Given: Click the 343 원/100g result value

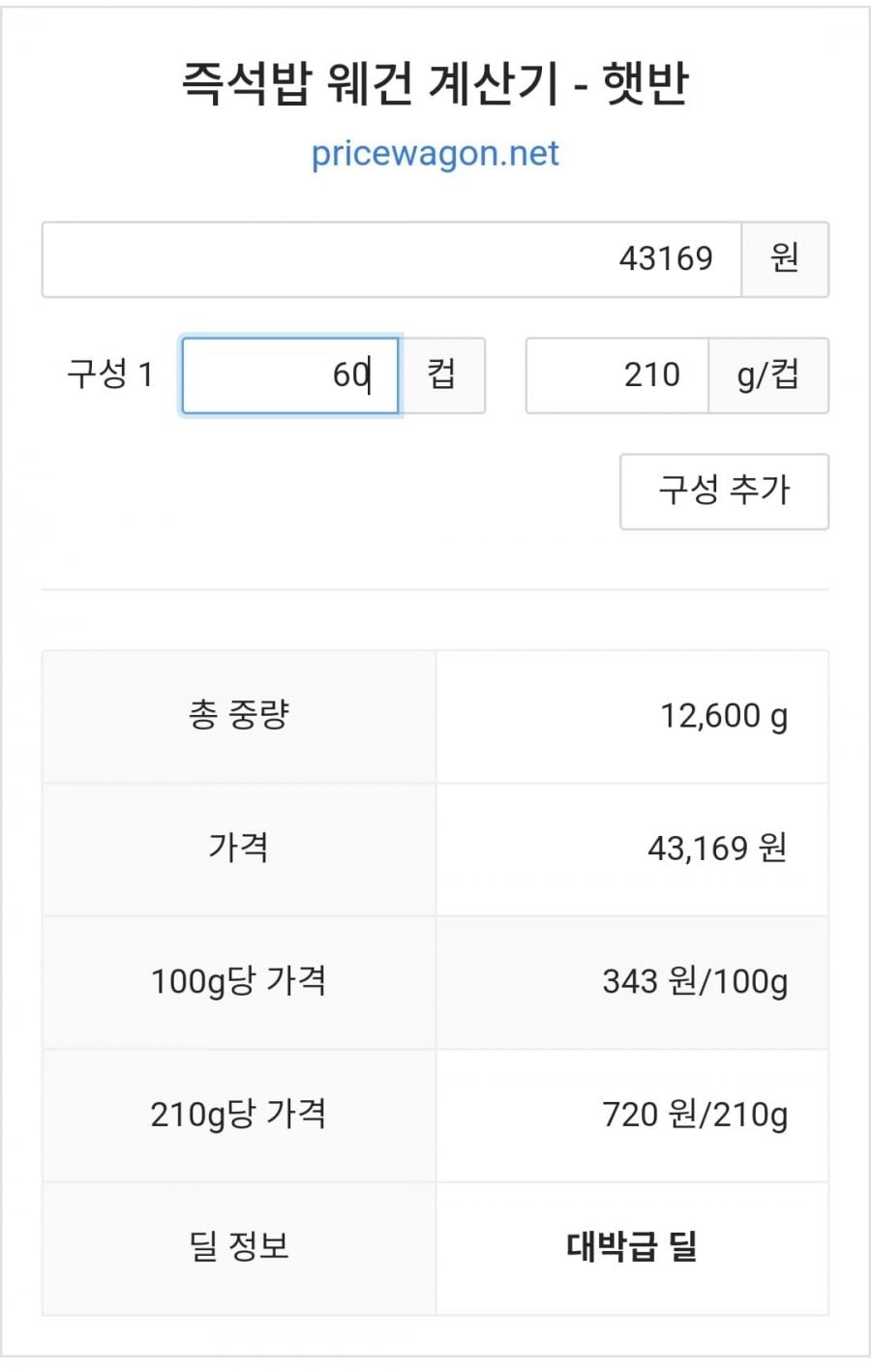Looking at the screenshot, I should click(694, 981).
